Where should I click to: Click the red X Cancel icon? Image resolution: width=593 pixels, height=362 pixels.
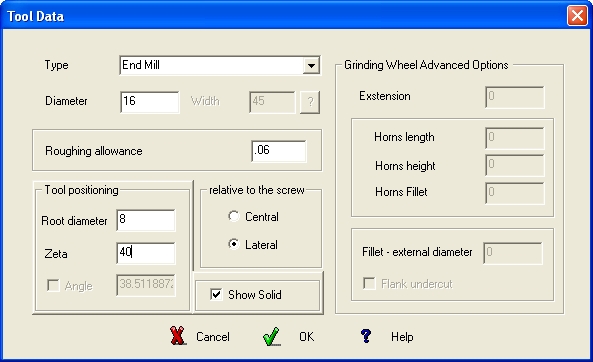(178, 336)
